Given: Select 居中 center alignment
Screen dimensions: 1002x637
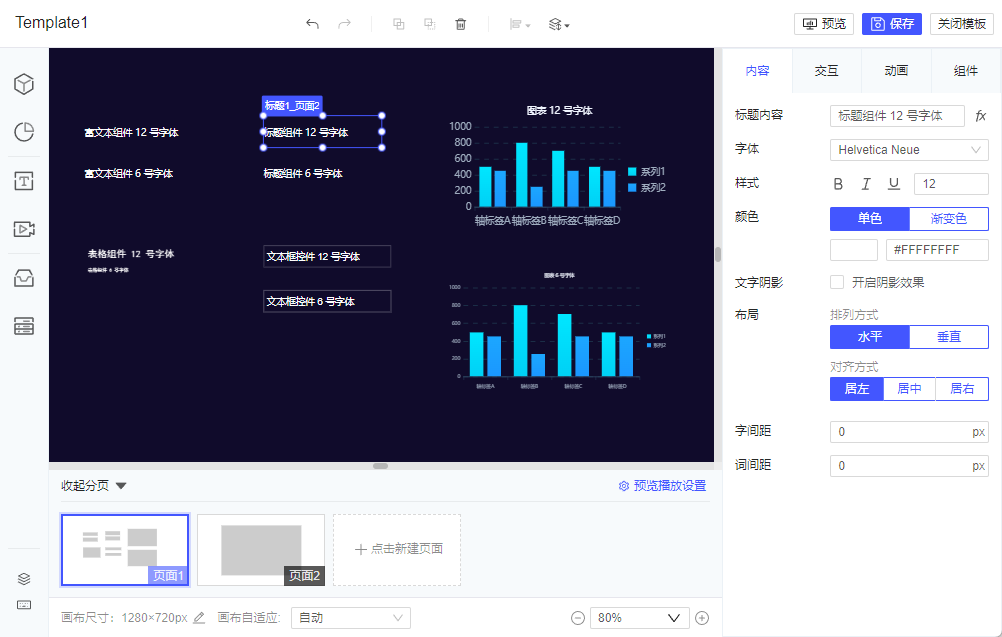Looking at the screenshot, I should coord(909,388).
